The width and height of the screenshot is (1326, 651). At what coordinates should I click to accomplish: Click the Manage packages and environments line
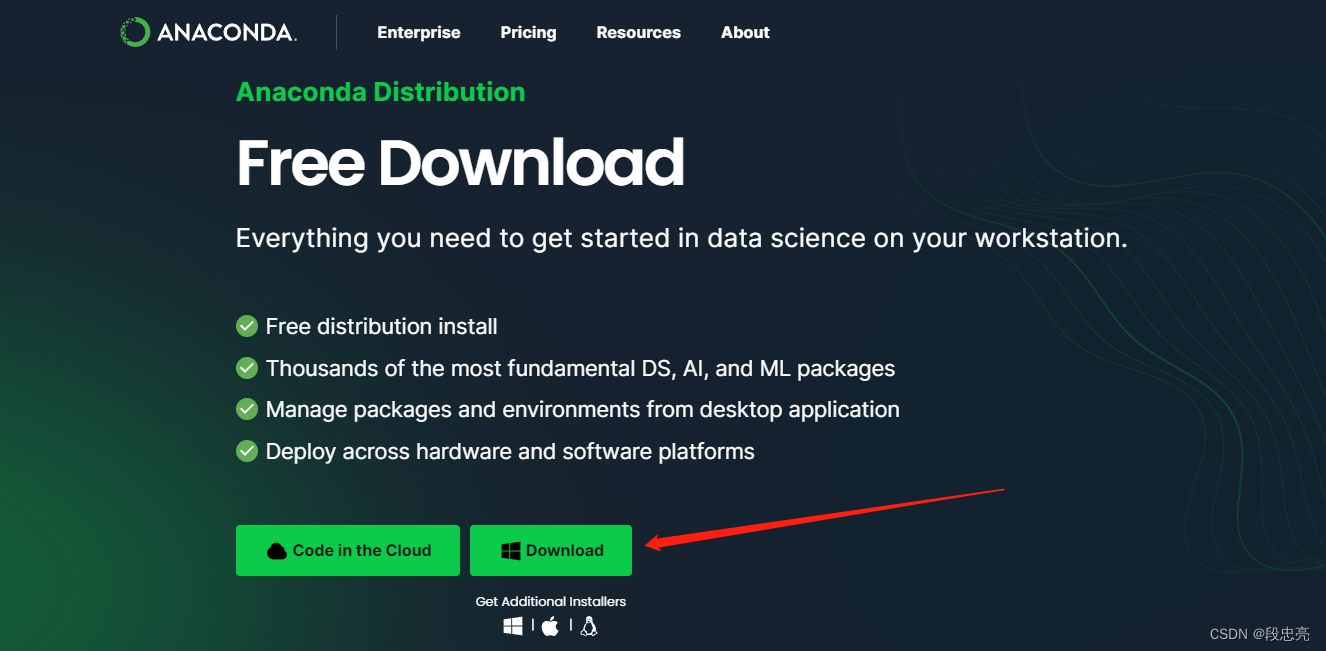(x=582, y=409)
